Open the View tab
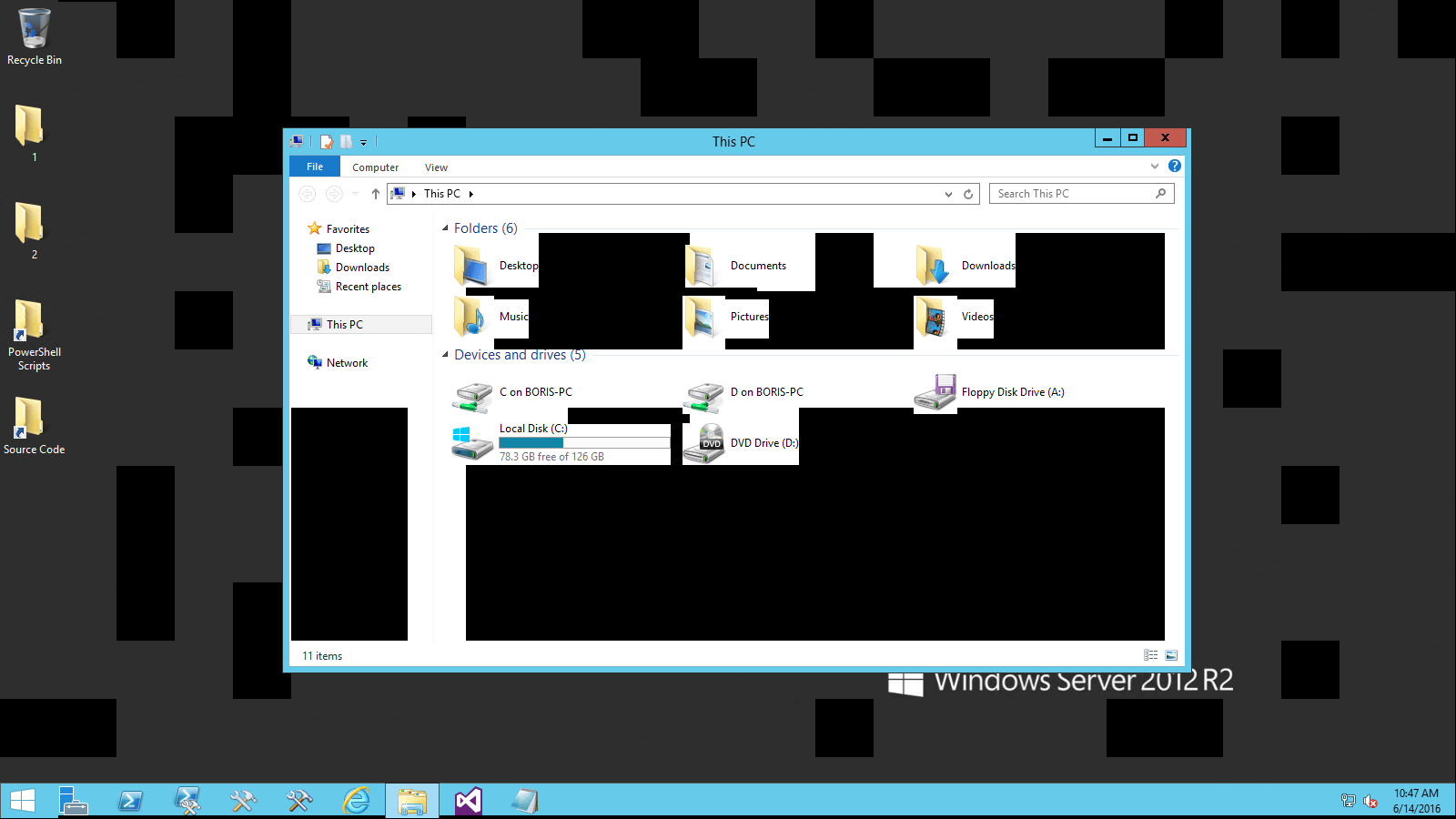1456x819 pixels. (x=436, y=167)
